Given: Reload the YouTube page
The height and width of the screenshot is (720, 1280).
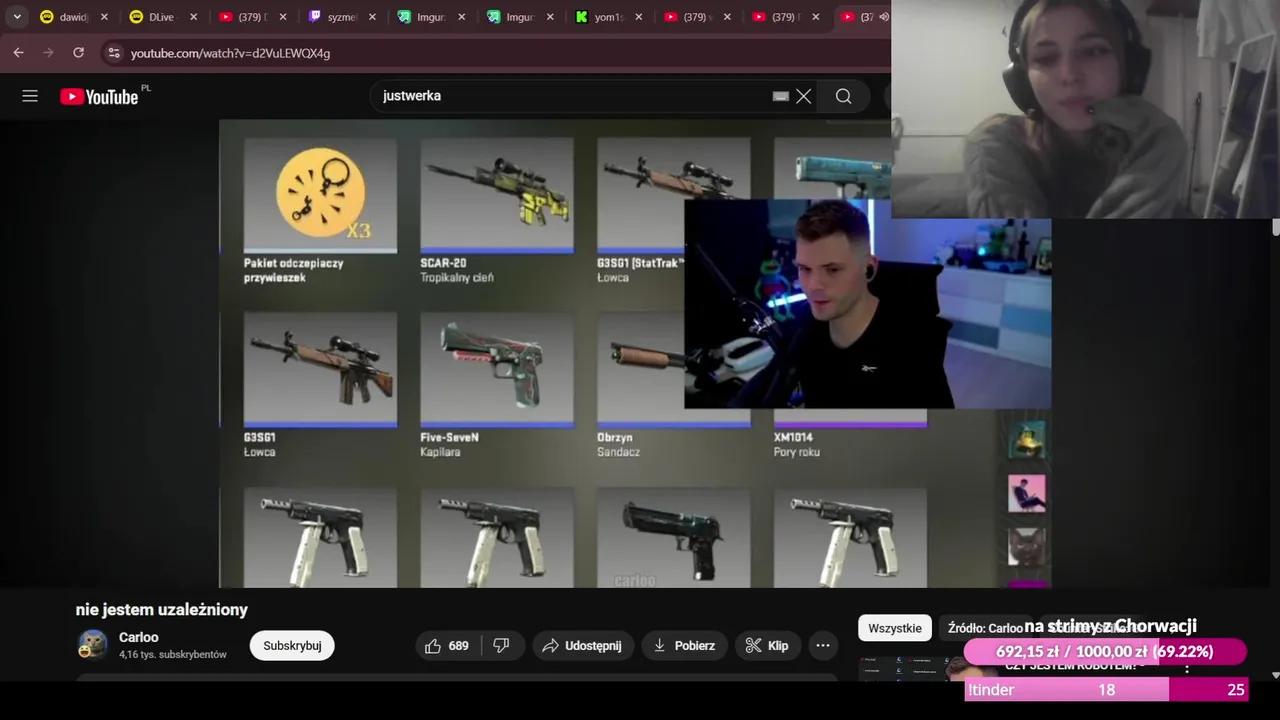Looking at the screenshot, I should [x=78, y=53].
